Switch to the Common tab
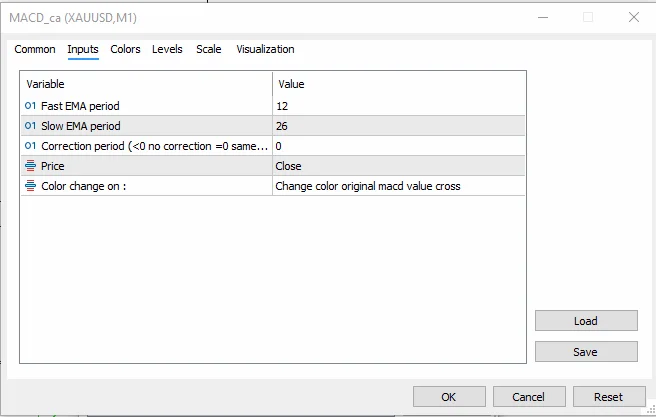Image resolution: width=656 pixels, height=417 pixels. (35, 49)
